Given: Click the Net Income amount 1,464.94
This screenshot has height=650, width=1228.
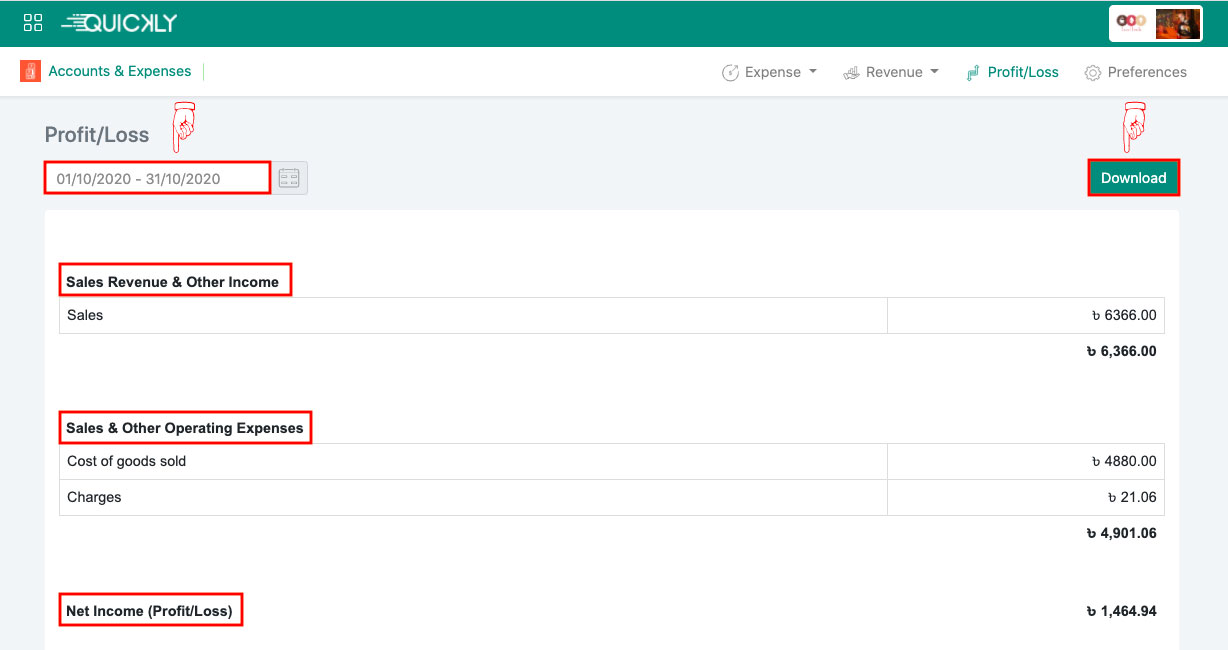Looking at the screenshot, I should click(x=1121, y=611).
